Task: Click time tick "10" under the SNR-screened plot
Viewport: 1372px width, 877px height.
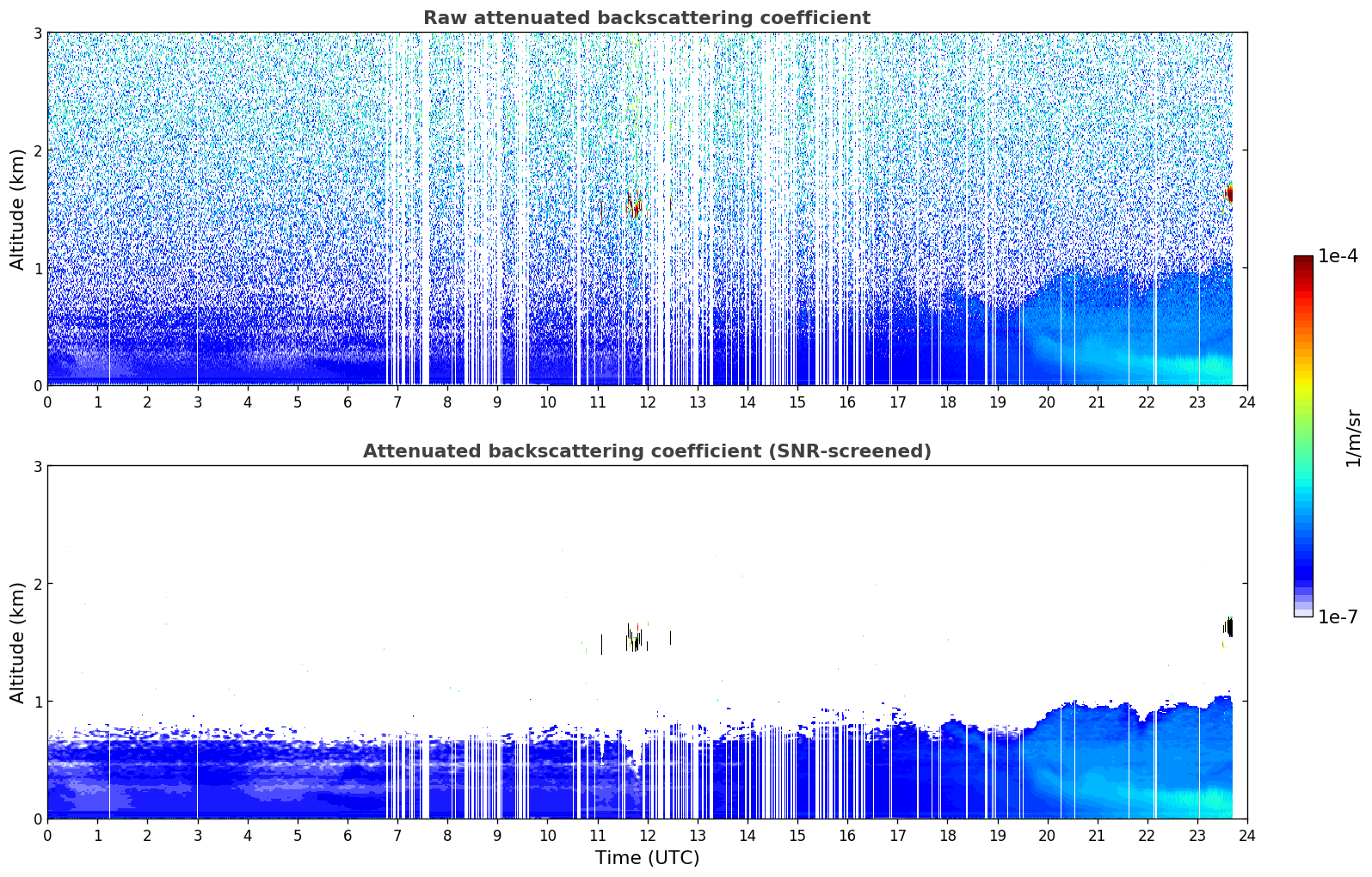Action: point(547,835)
